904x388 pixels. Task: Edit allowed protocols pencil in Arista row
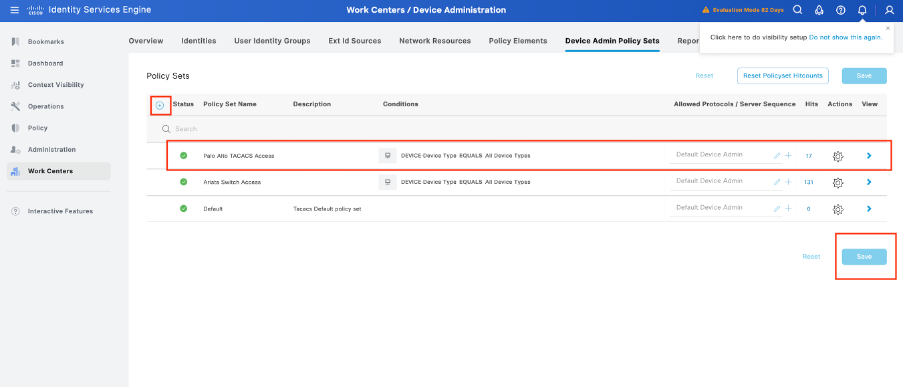[x=777, y=182]
